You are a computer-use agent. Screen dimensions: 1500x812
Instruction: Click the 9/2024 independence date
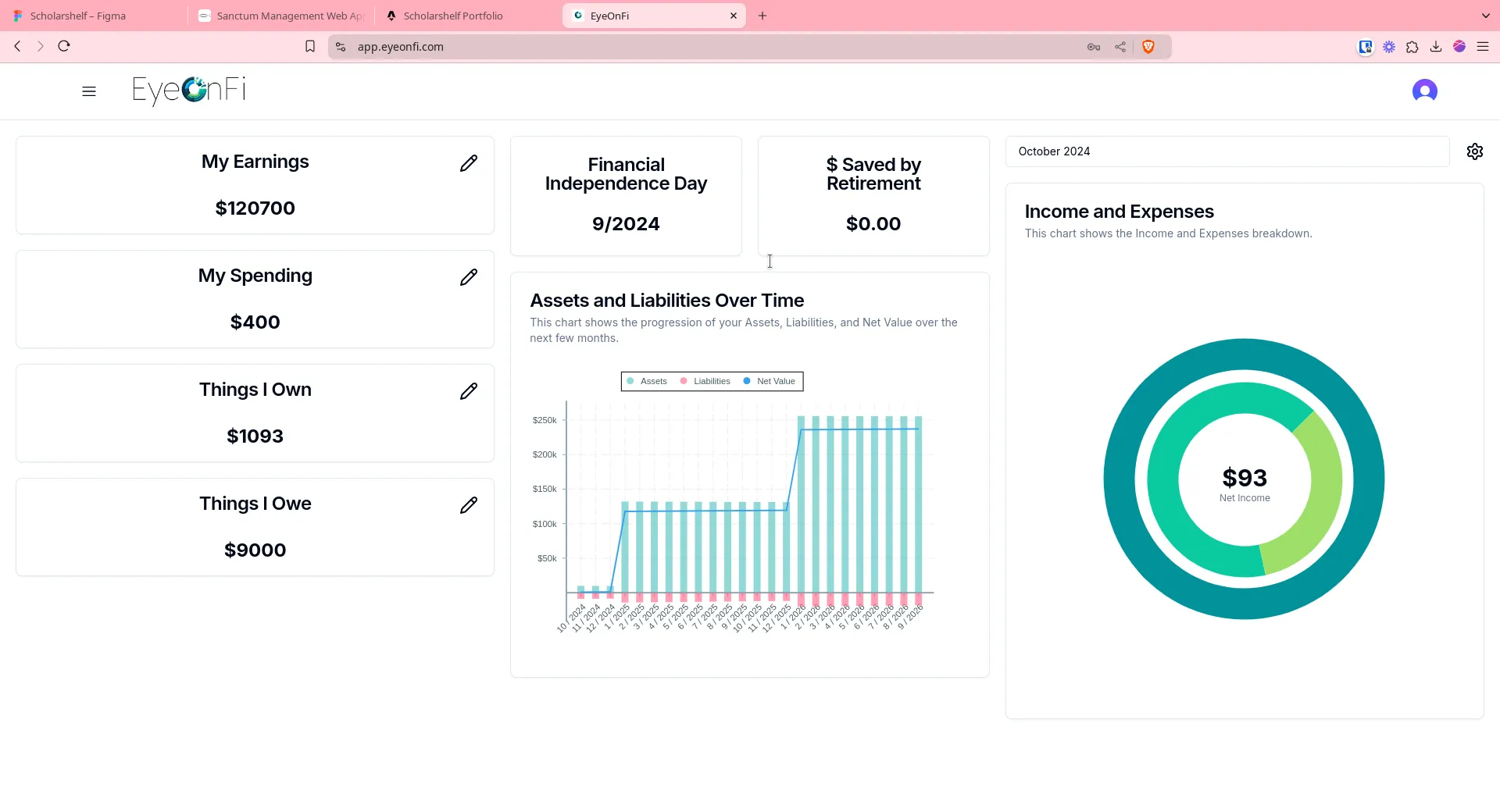click(x=626, y=224)
